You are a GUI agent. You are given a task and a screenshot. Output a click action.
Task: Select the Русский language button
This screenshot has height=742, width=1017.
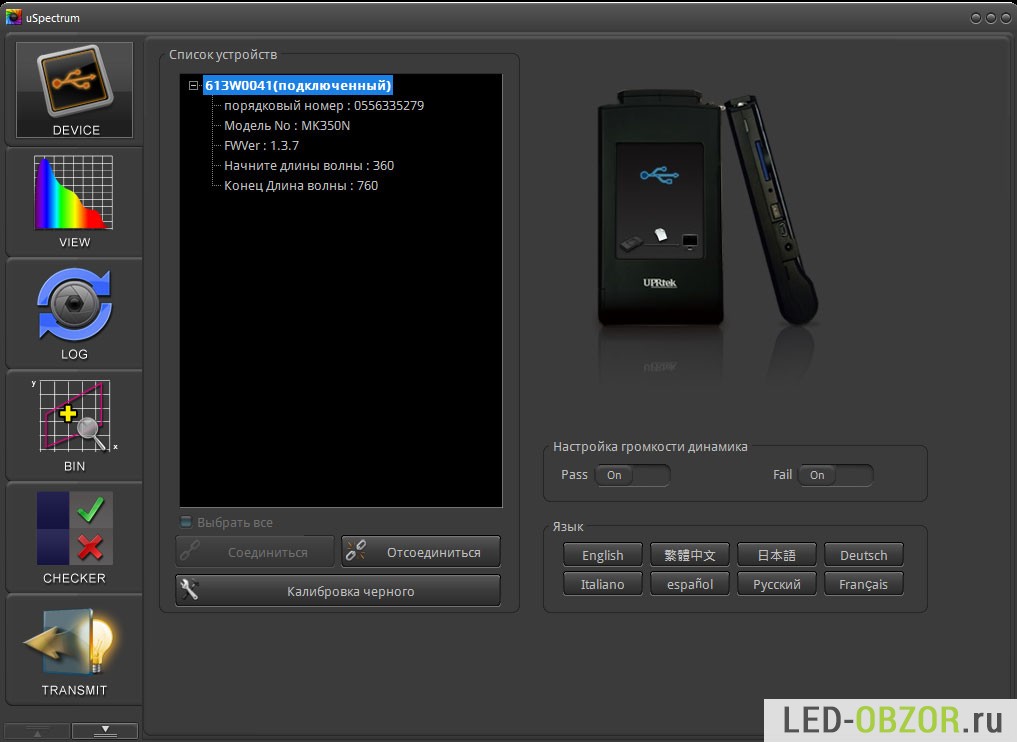[x=776, y=584]
